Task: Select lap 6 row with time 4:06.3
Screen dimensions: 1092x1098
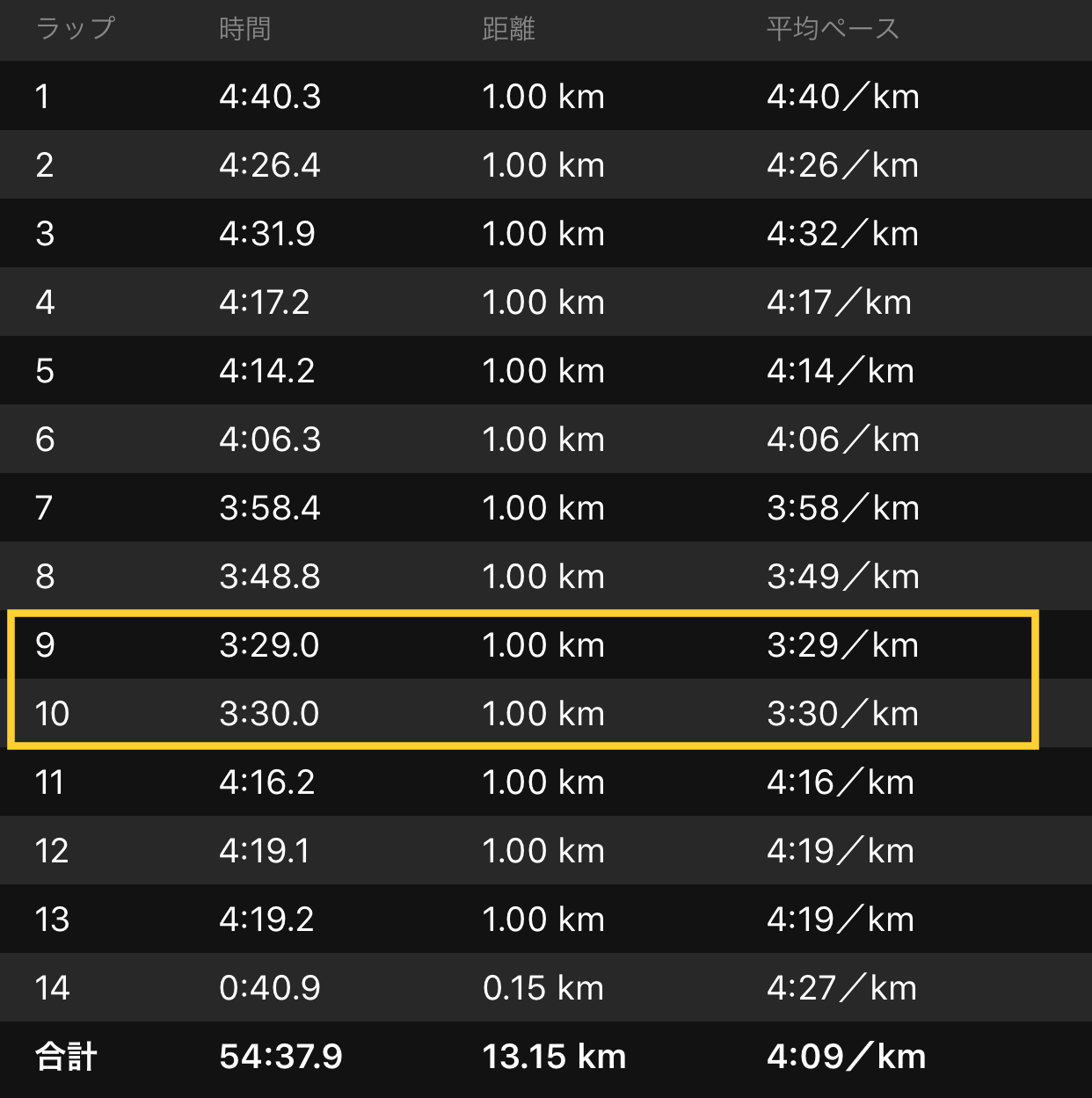Action: 546,439
